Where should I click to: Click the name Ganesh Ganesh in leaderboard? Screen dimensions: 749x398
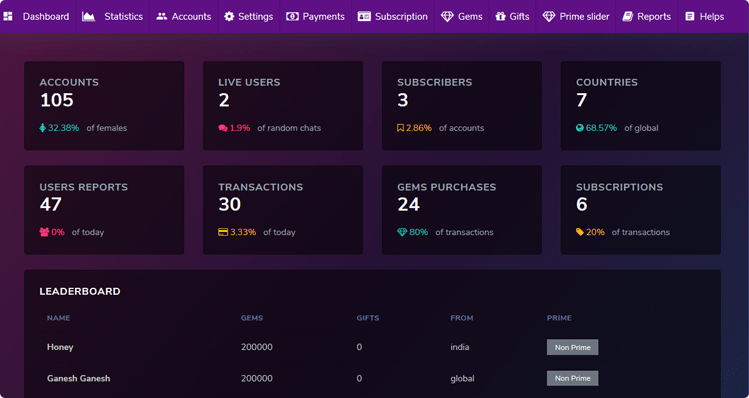[x=79, y=378]
